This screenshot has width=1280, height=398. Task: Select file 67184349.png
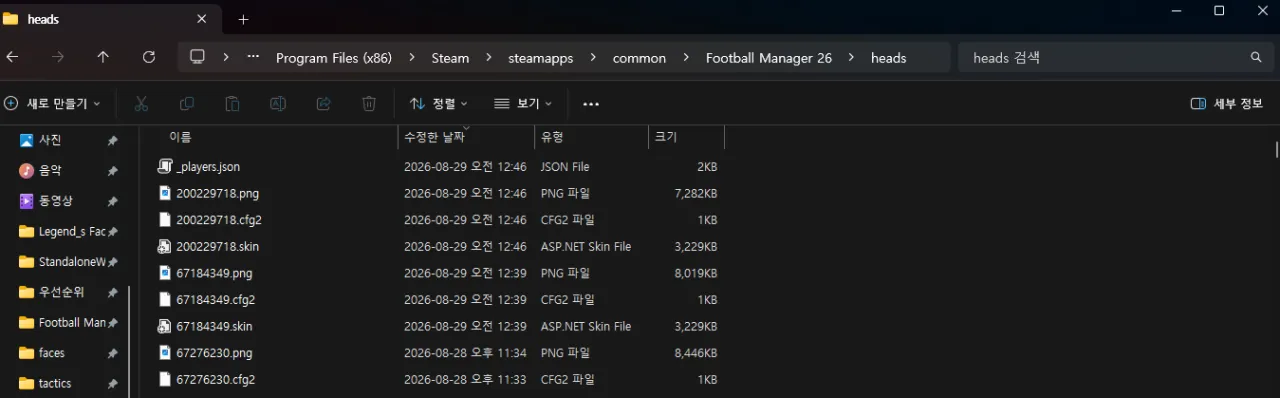[x=214, y=273]
